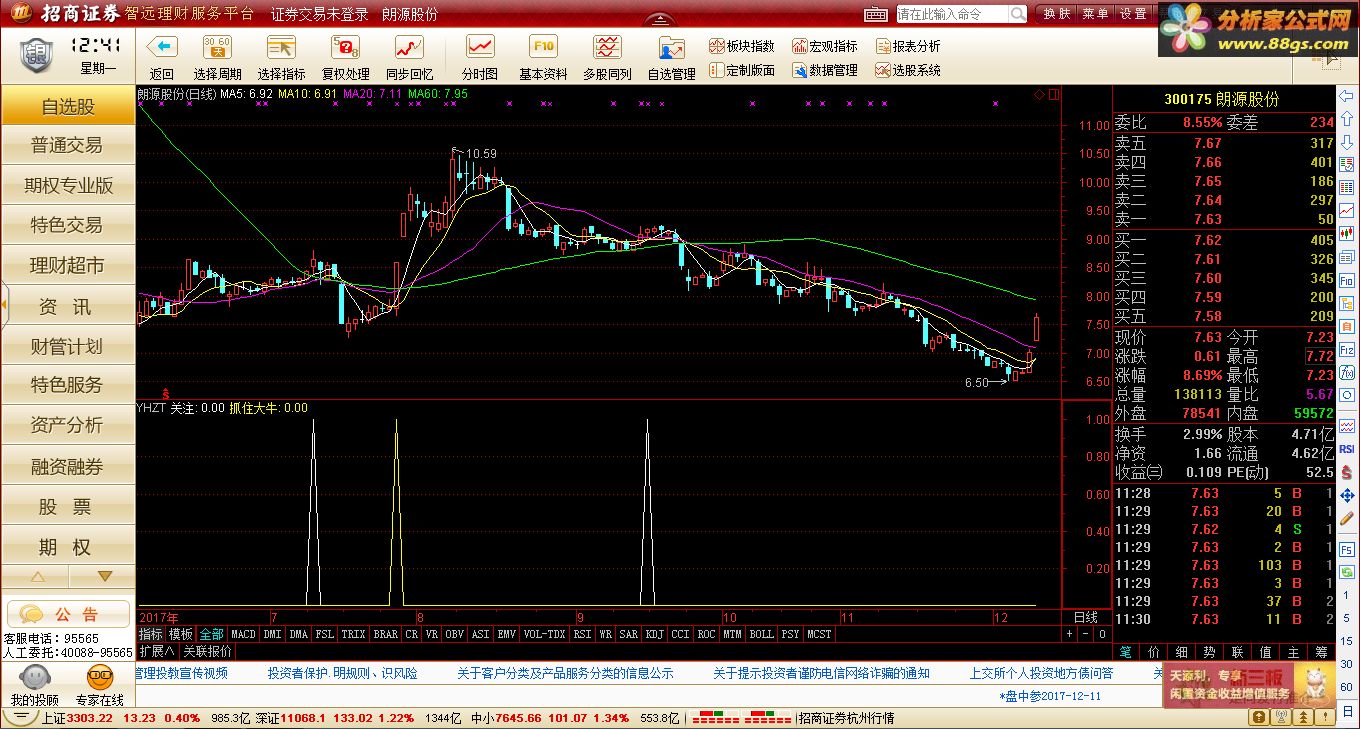Open link 上交所个人投资地方债问答
Image resolution: width=1360 pixels, height=729 pixels.
(1040, 674)
